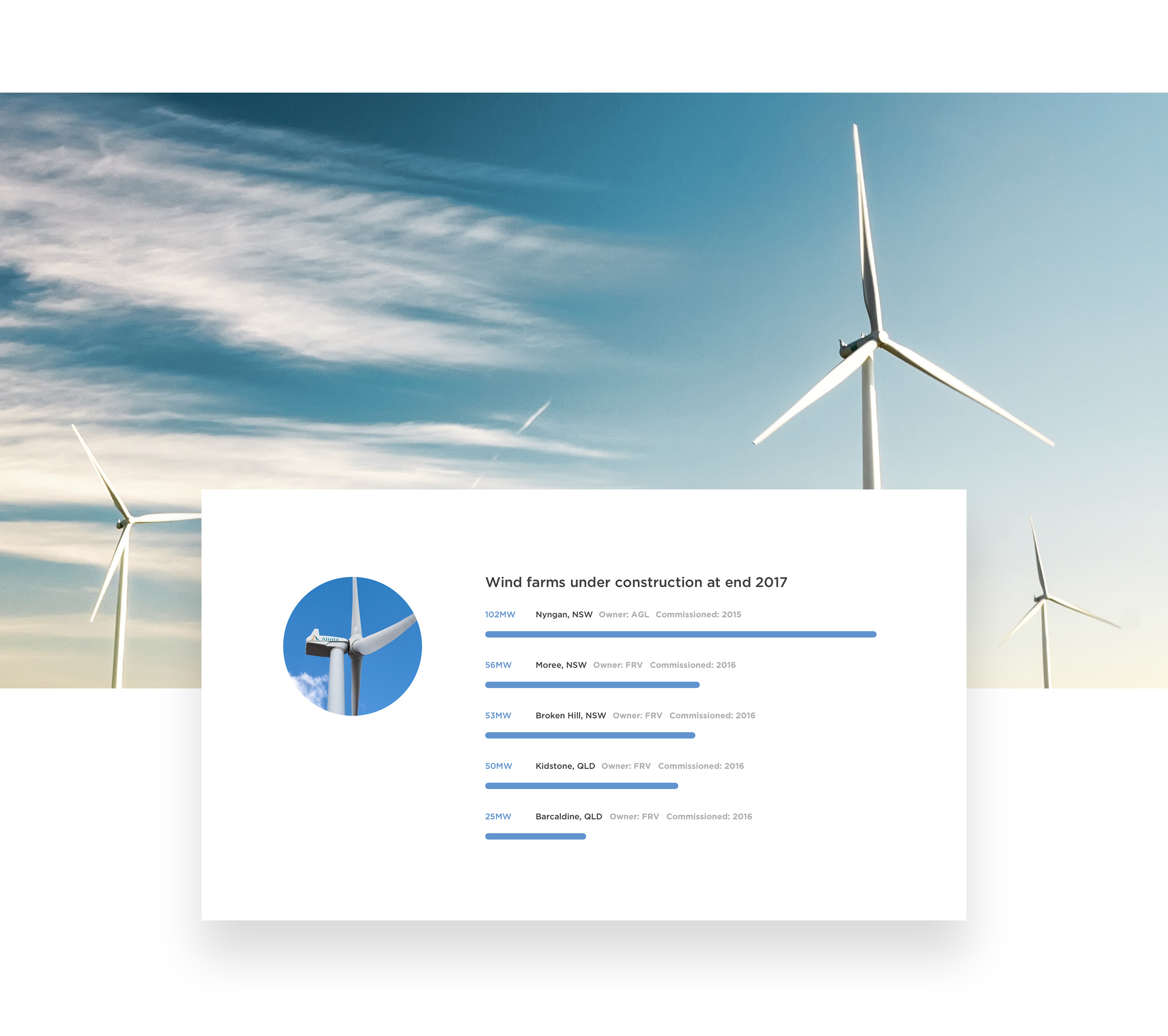Image resolution: width=1168 pixels, height=1036 pixels.
Task: Select the 56MW label for Moree
Action: point(498,665)
